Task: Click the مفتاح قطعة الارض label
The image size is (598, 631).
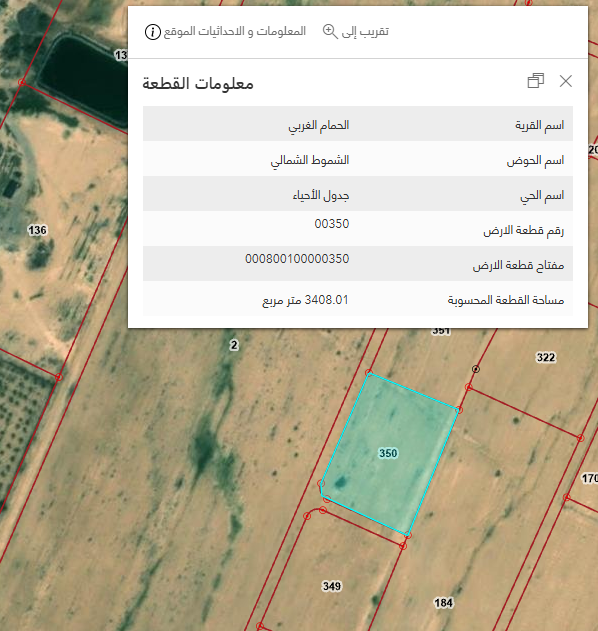Action: click(518, 265)
